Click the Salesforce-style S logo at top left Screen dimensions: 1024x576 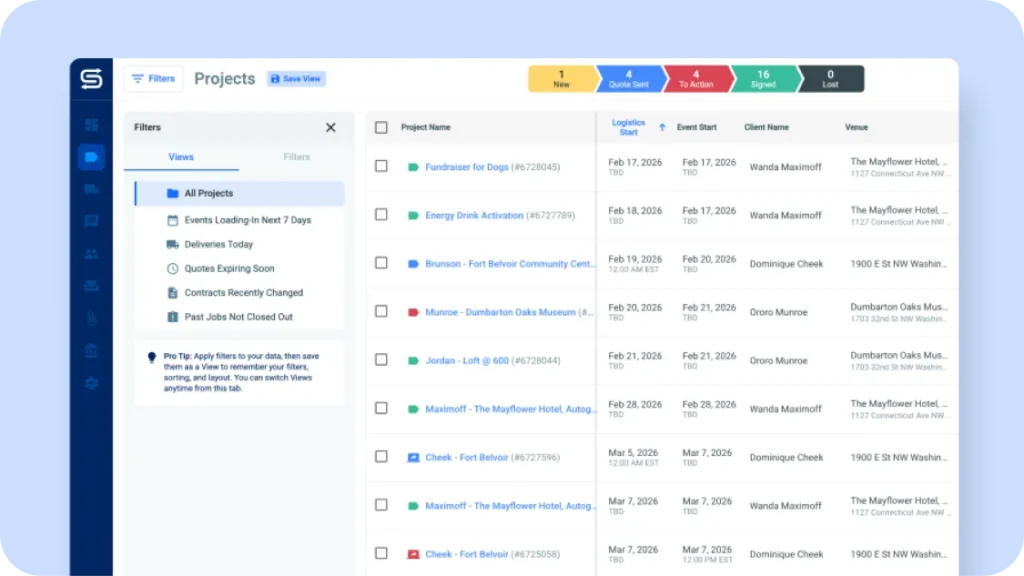pyautogui.click(x=91, y=79)
